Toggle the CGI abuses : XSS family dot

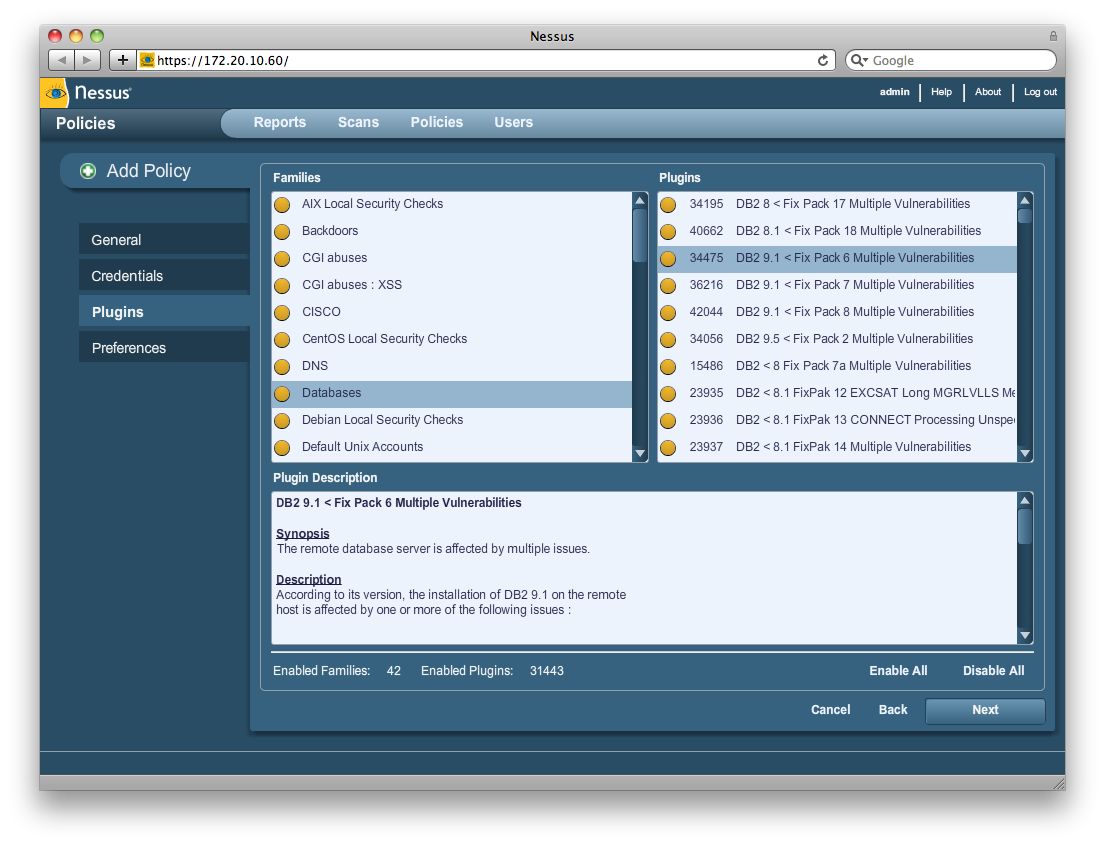[282, 285]
